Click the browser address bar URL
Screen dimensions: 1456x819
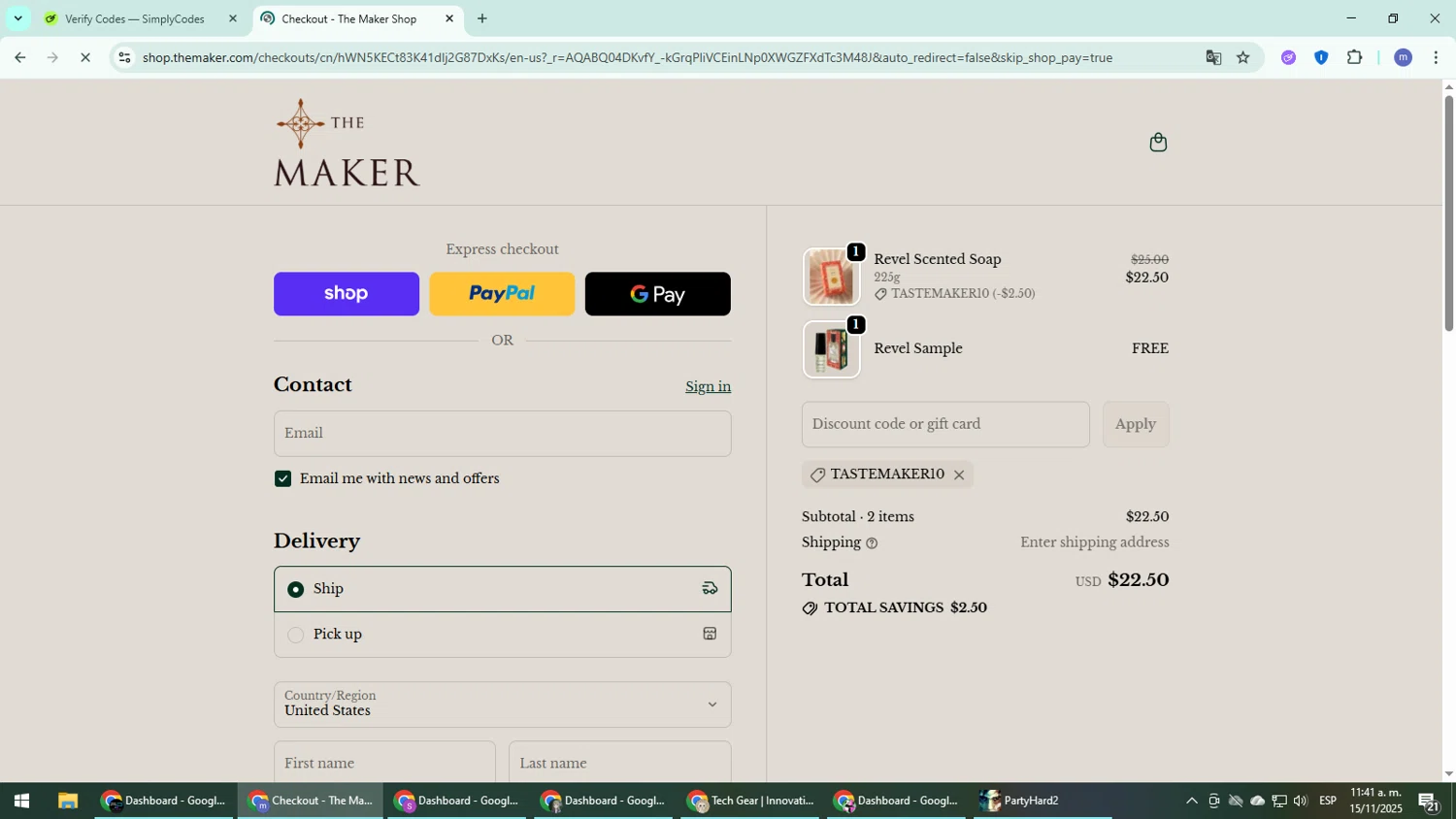(627, 57)
